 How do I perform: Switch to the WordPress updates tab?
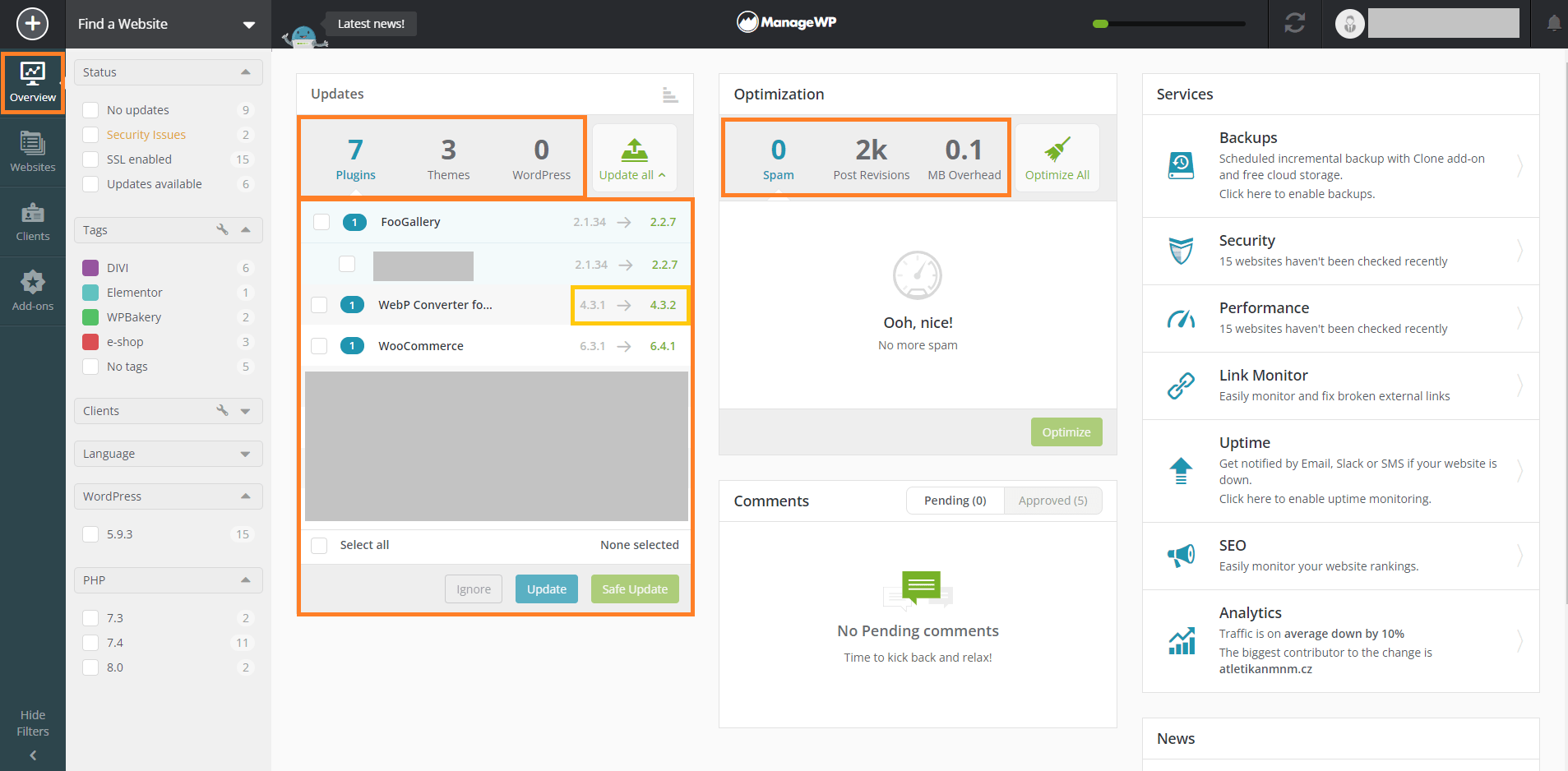[541, 158]
